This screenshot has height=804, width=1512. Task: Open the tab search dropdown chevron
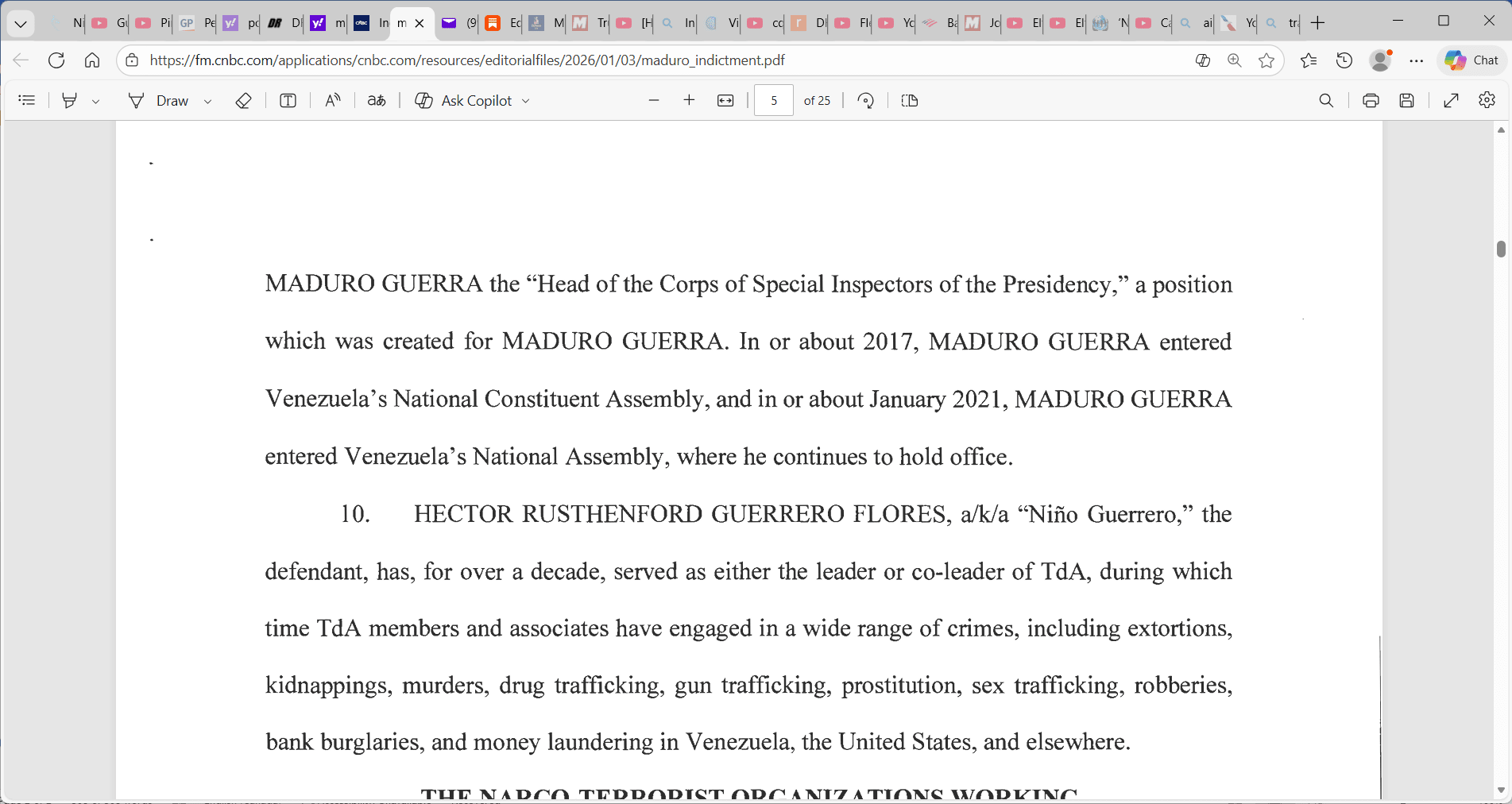pos(21,23)
